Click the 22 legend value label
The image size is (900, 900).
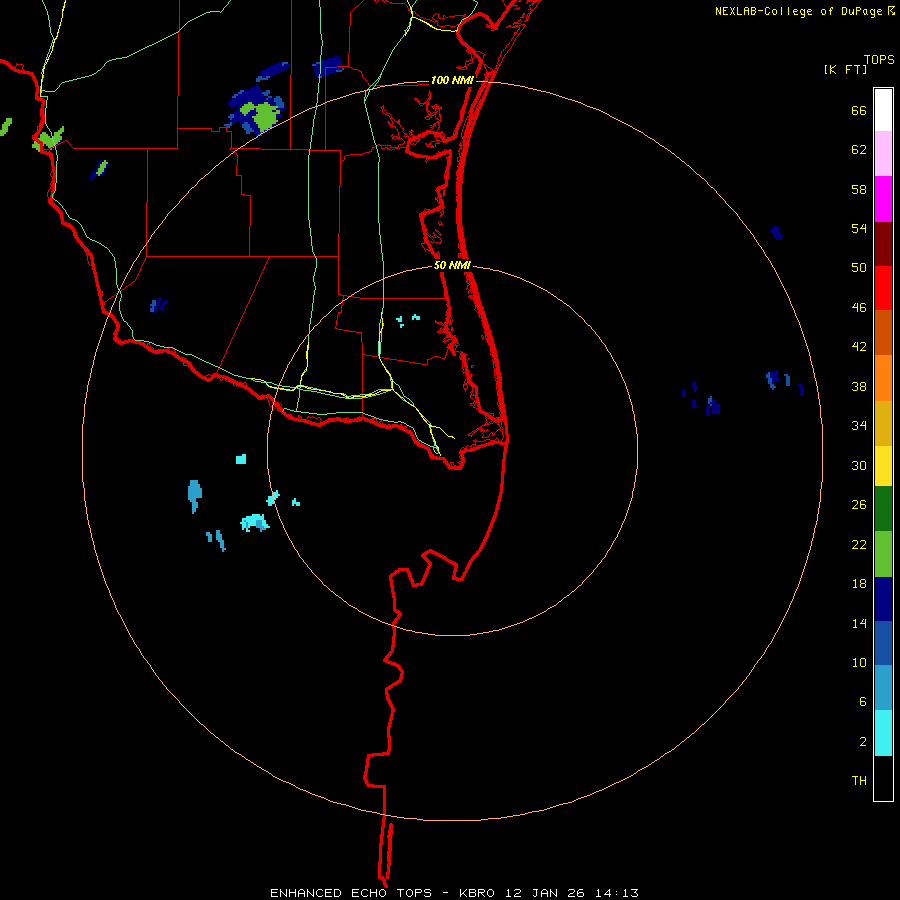[859, 544]
